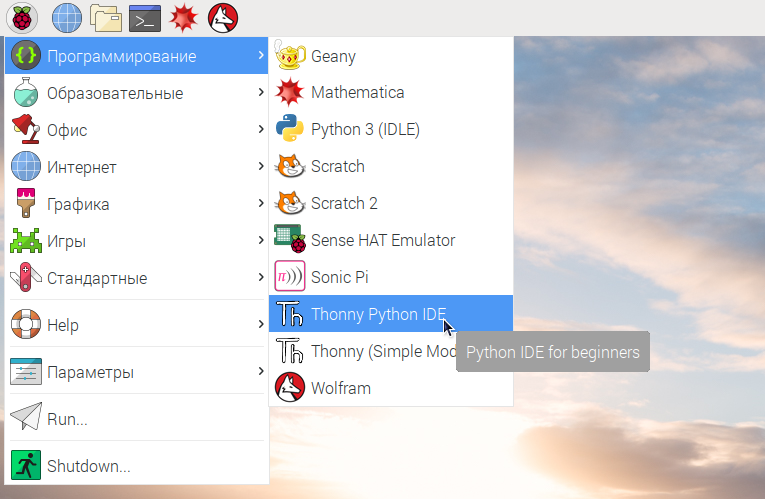Click the Параметры sliders icon

(26, 371)
